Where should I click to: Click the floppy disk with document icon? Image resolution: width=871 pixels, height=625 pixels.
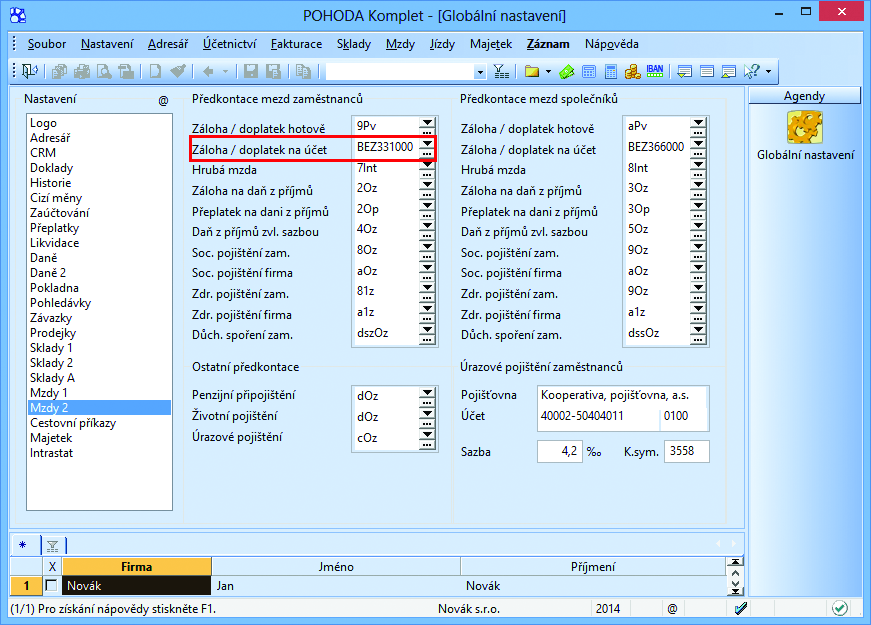tap(273, 71)
